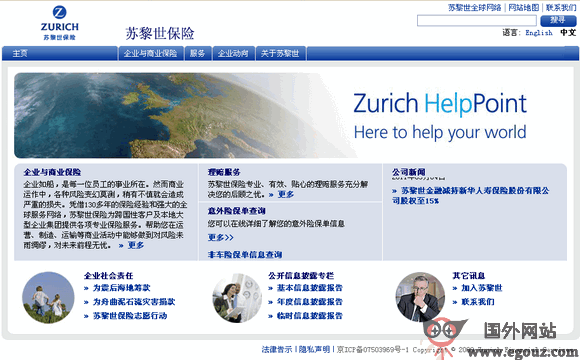Image resolution: width=580 pixels, height=360 pixels.
Task: Focus the search input field
Action: pos(476,21)
